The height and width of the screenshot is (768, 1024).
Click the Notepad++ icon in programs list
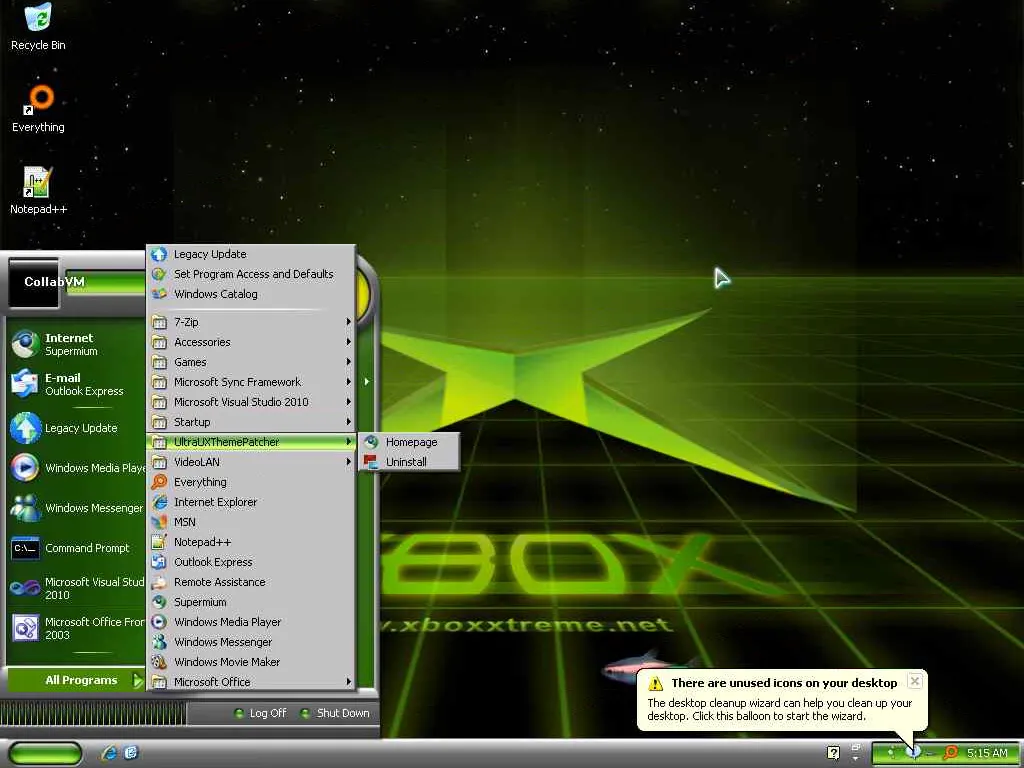159,542
